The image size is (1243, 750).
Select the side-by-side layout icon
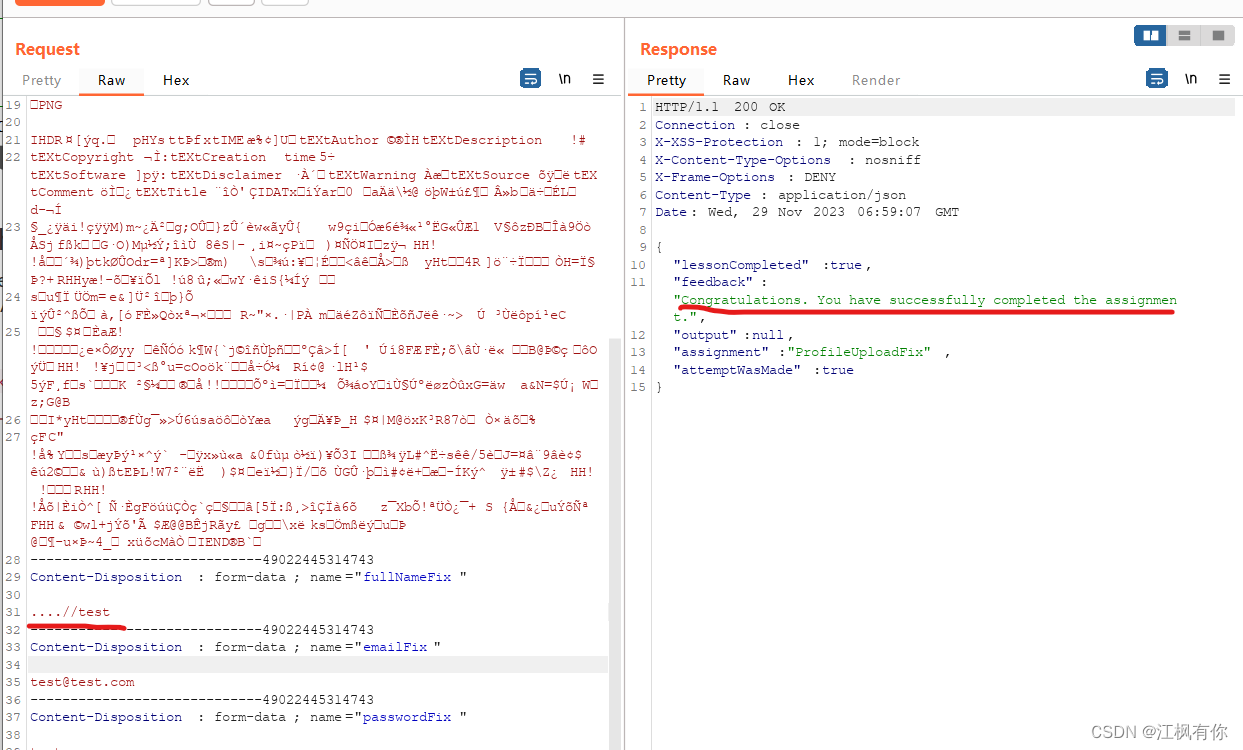pos(1150,35)
